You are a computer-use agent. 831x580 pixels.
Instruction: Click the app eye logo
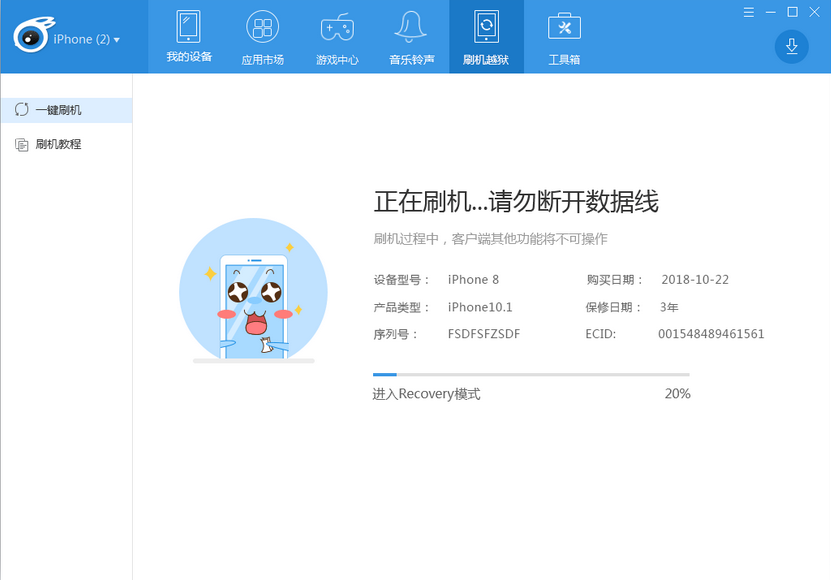pos(33,35)
